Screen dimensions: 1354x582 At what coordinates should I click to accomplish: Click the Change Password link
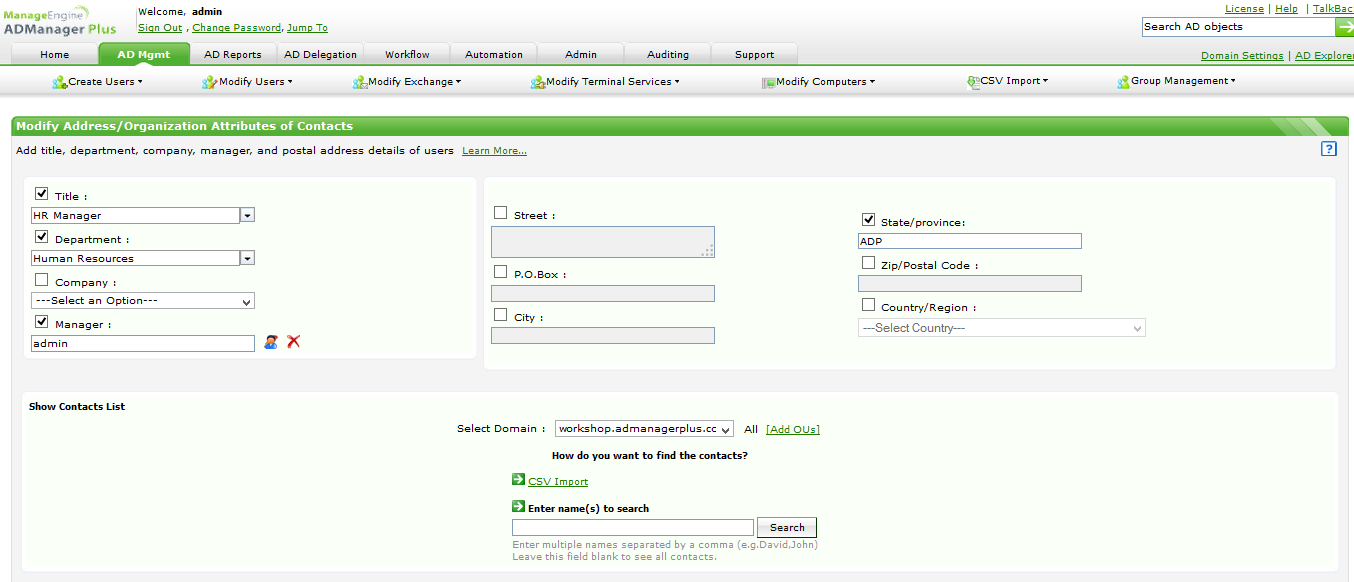(236, 28)
